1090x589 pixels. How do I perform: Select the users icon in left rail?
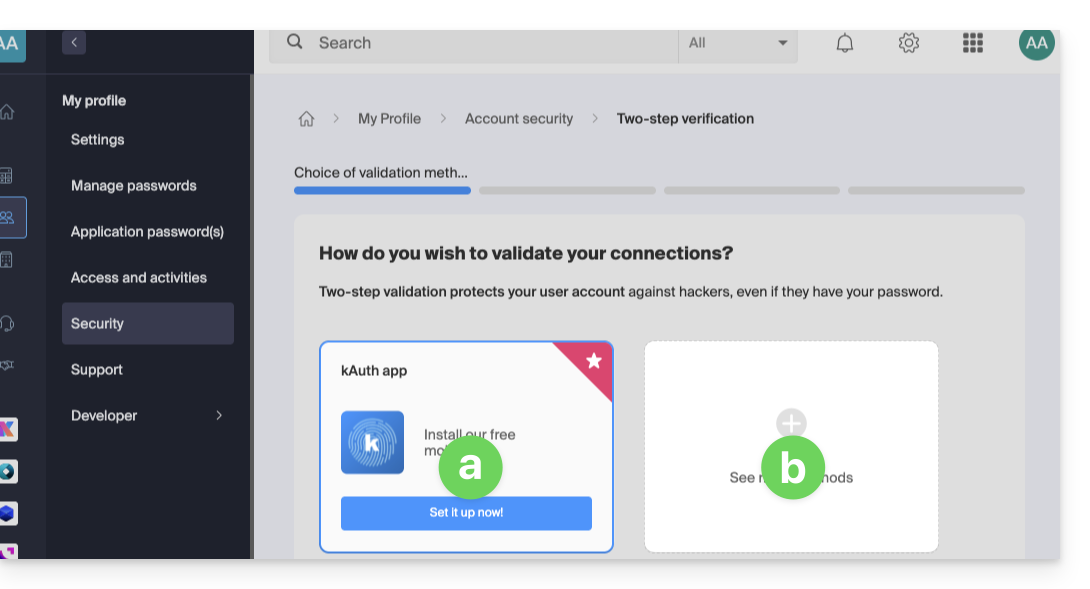pos(10,217)
